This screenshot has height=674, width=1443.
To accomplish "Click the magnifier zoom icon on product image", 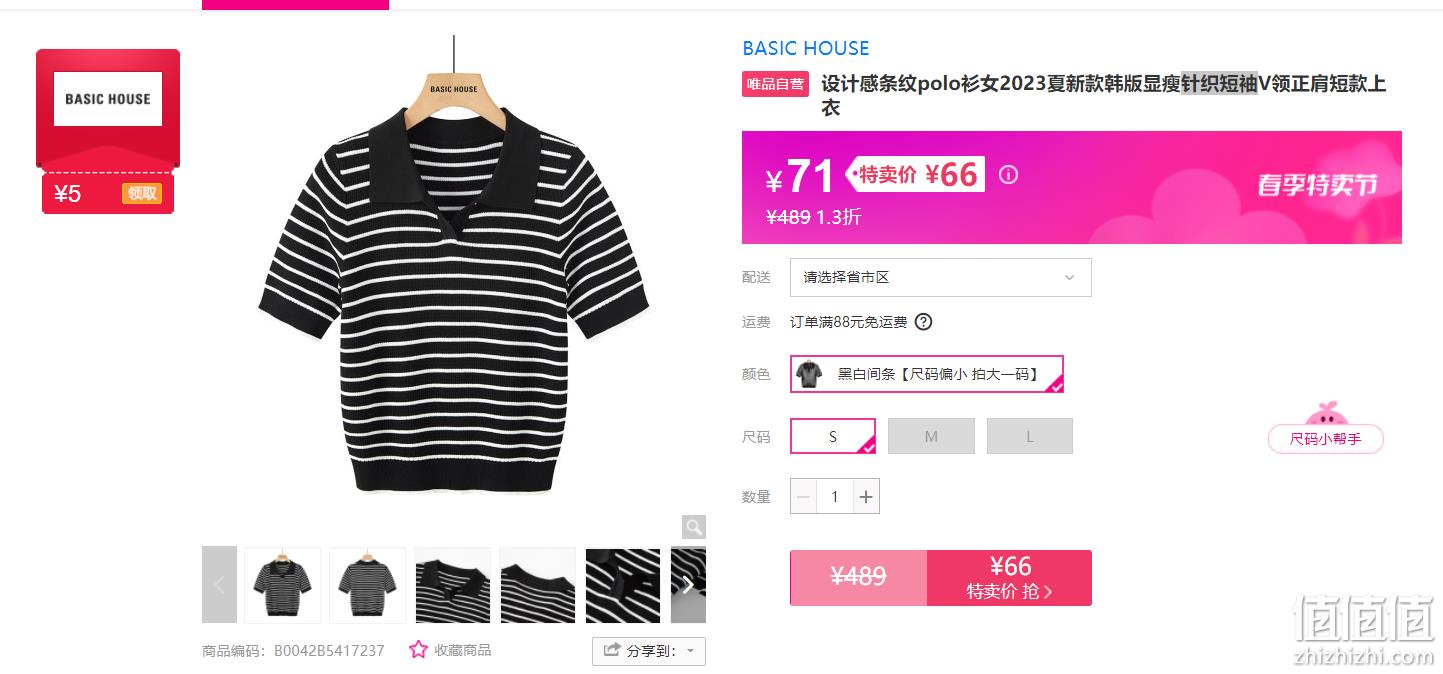I will (x=694, y=527).
